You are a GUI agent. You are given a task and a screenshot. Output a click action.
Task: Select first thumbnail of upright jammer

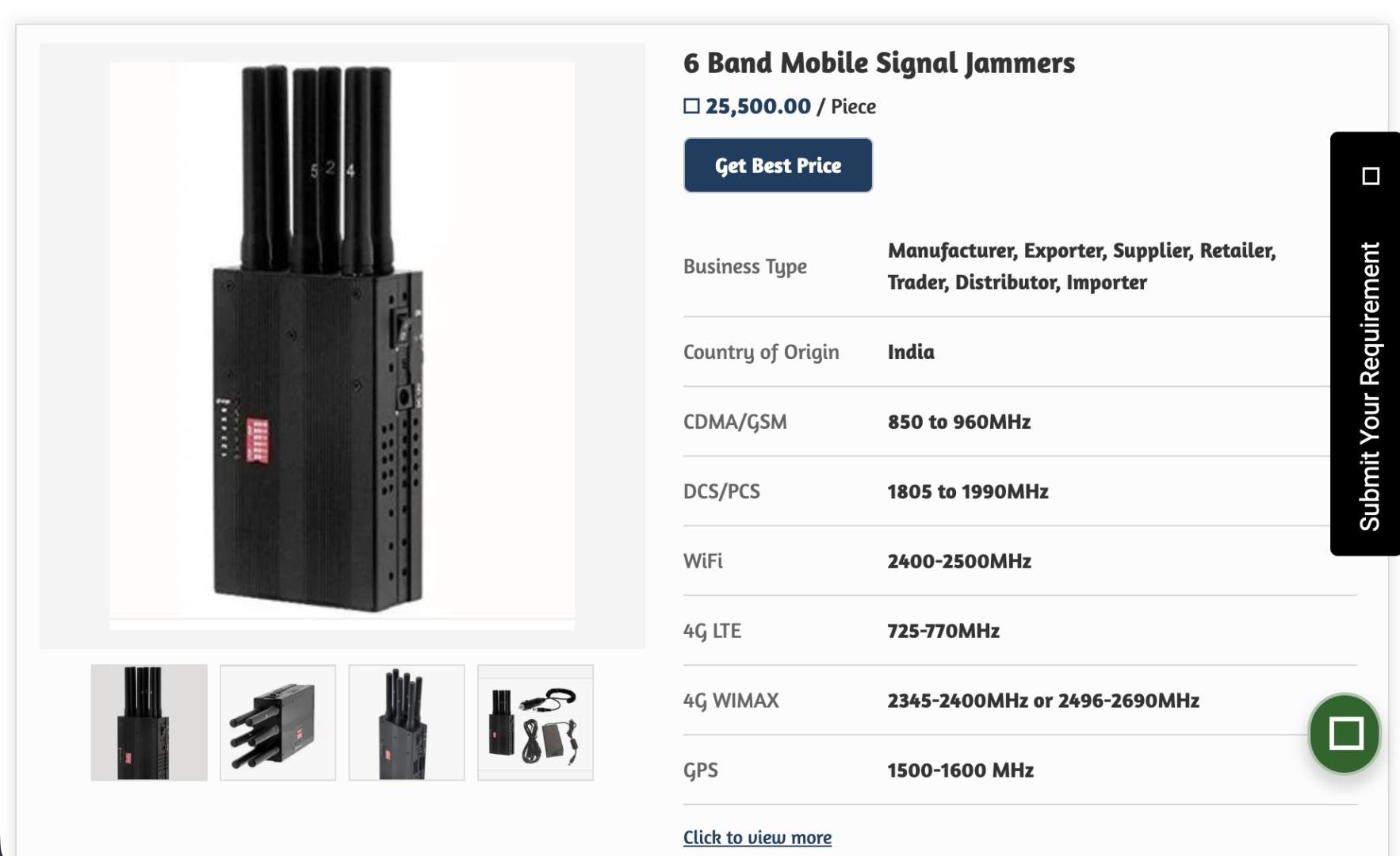149,722
